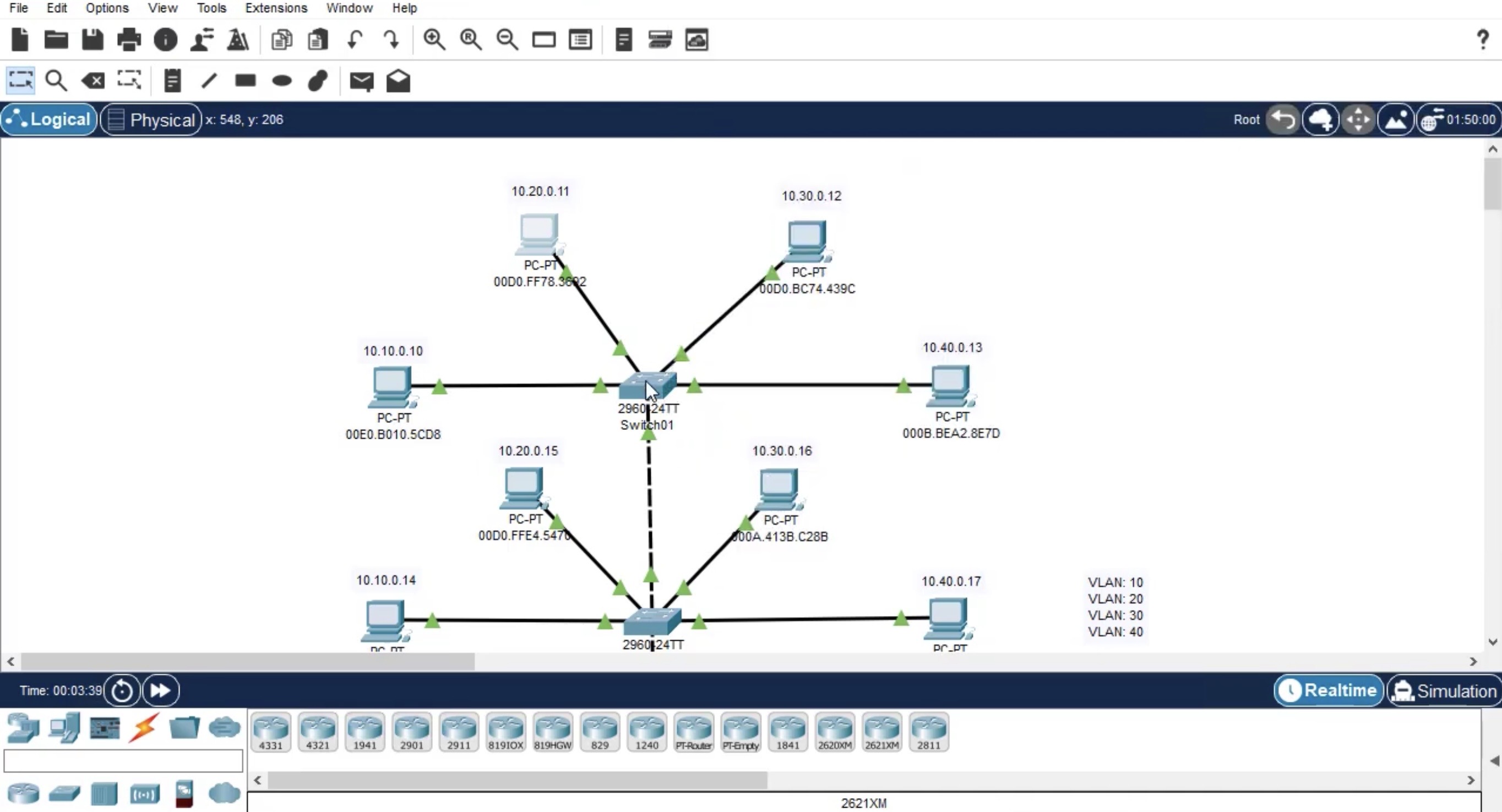Click the Zoom In icon
1502x812 pixels.
(435, 39)
